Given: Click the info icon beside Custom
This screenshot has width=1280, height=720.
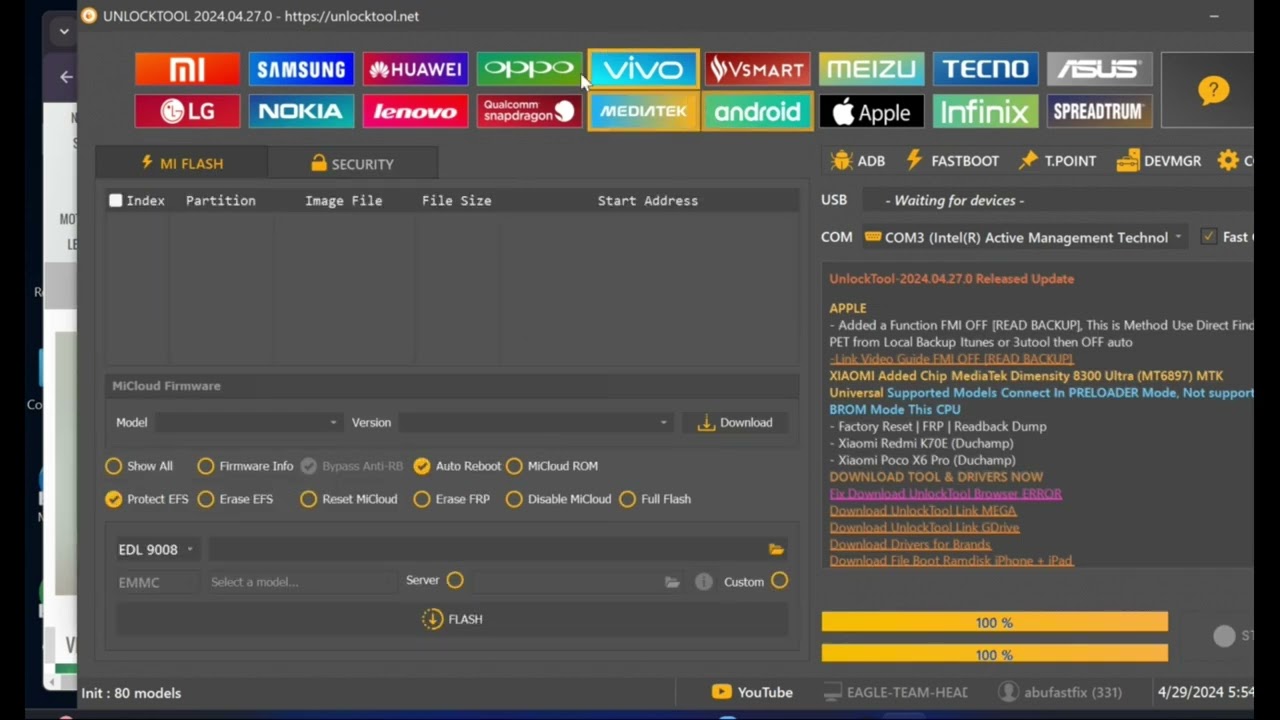Looking at the screenshot, I should (x=704, y=582).
